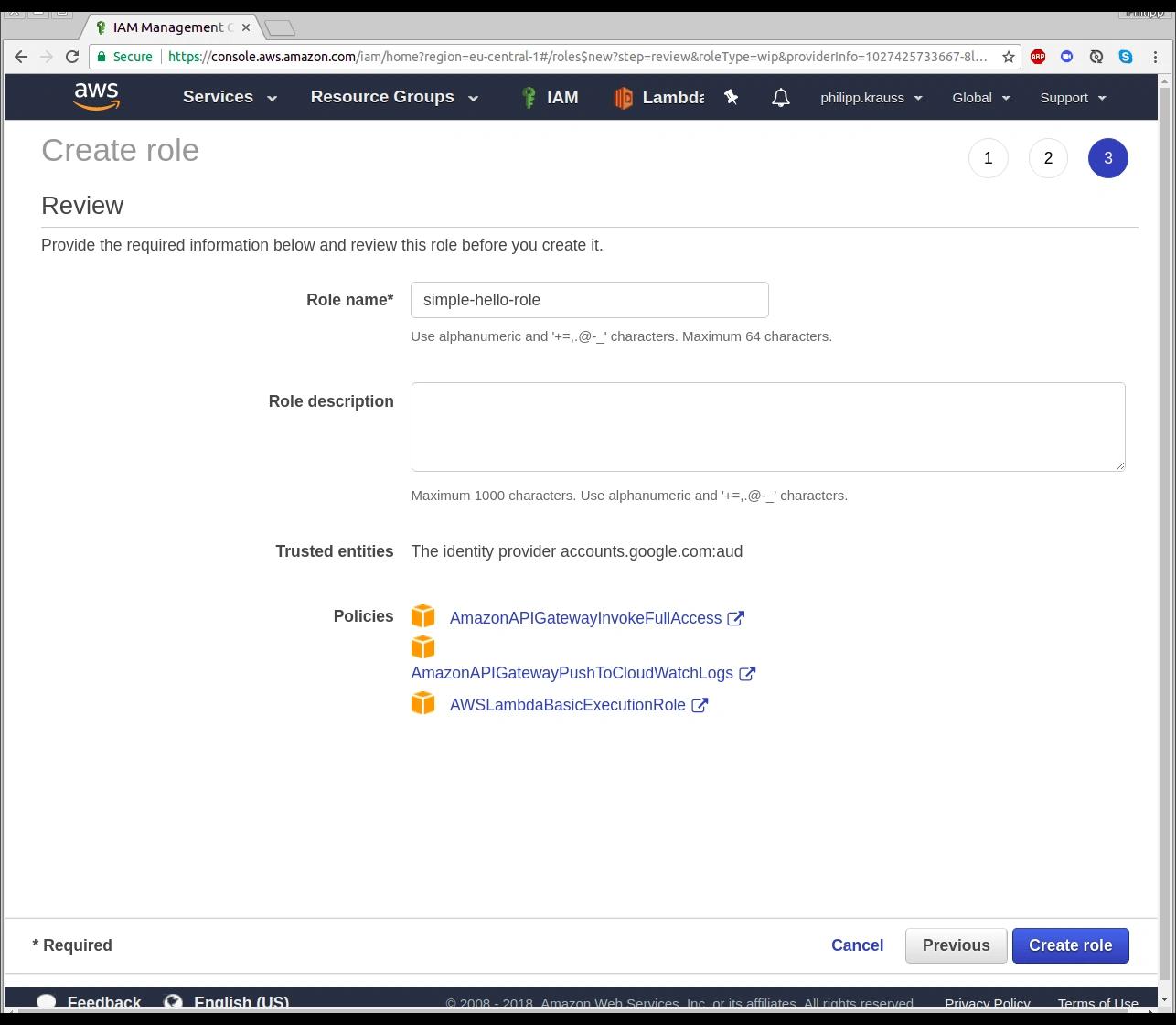This screenshot has width=1176, height=1025.
Task: Click the external link icon beside AmazonAPIGatewayInvokeFullAccess
Action: (x=735, y=618)
